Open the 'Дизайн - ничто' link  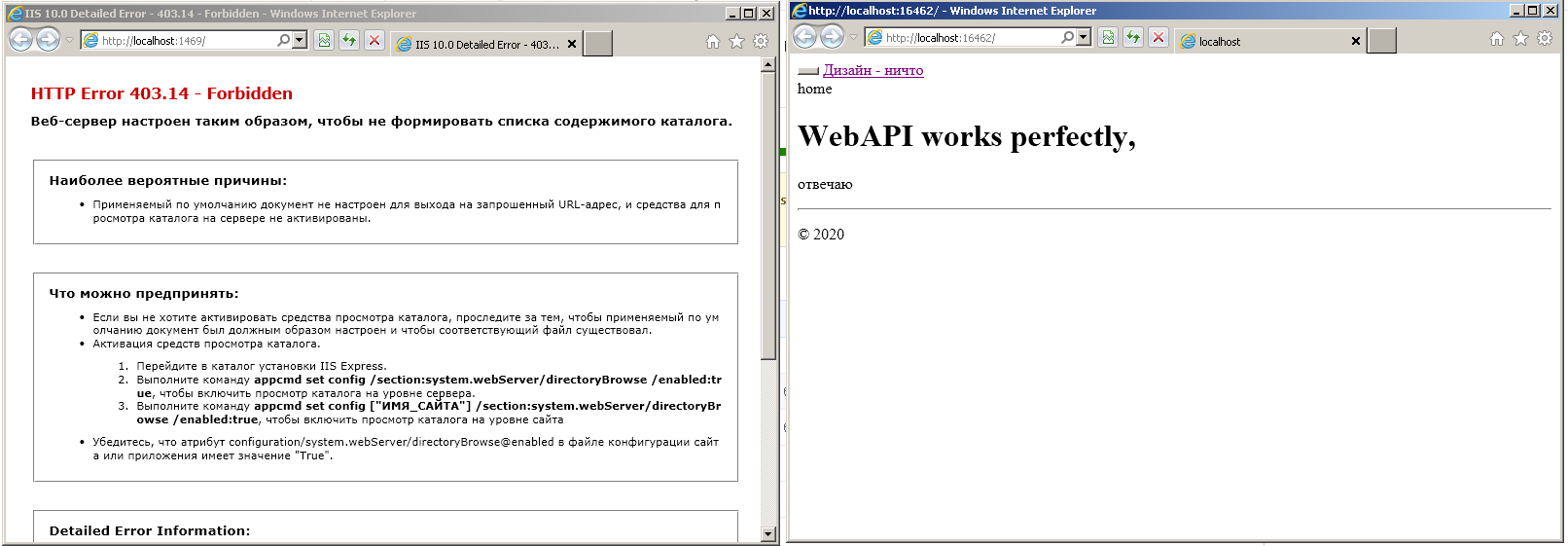pos(873,70)
